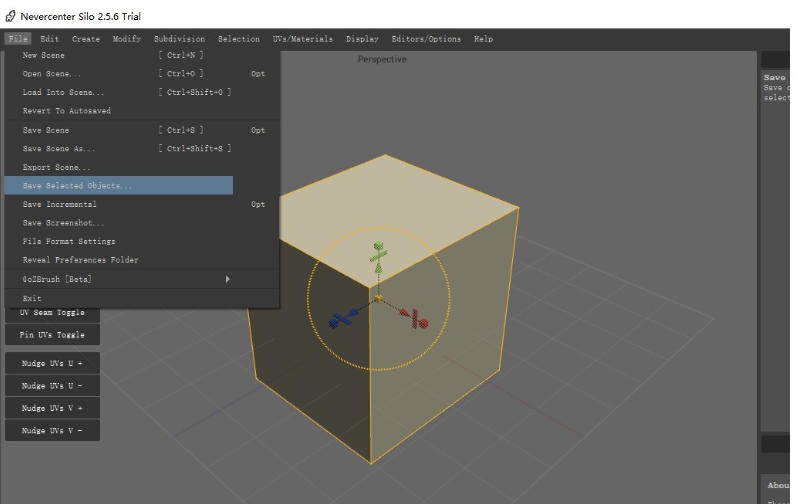Expand the GoZBrush [Beta] submenu arrow
The image size is (798, 504).
point(227,279)
